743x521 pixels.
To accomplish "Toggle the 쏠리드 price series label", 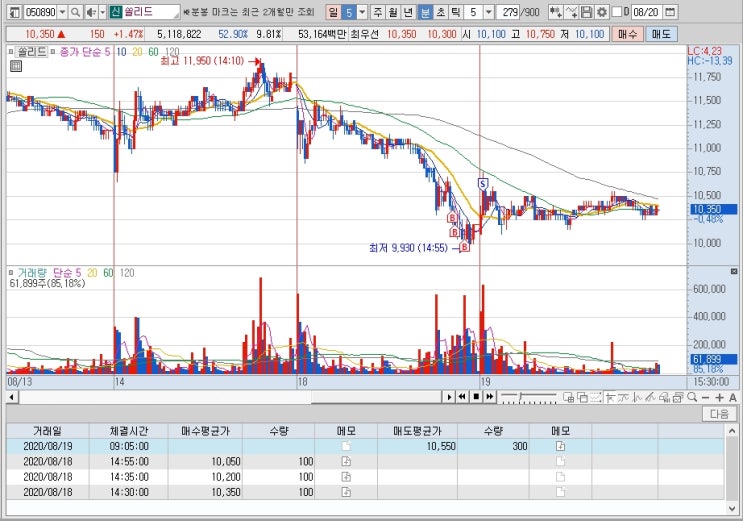I will pos(32,52).
